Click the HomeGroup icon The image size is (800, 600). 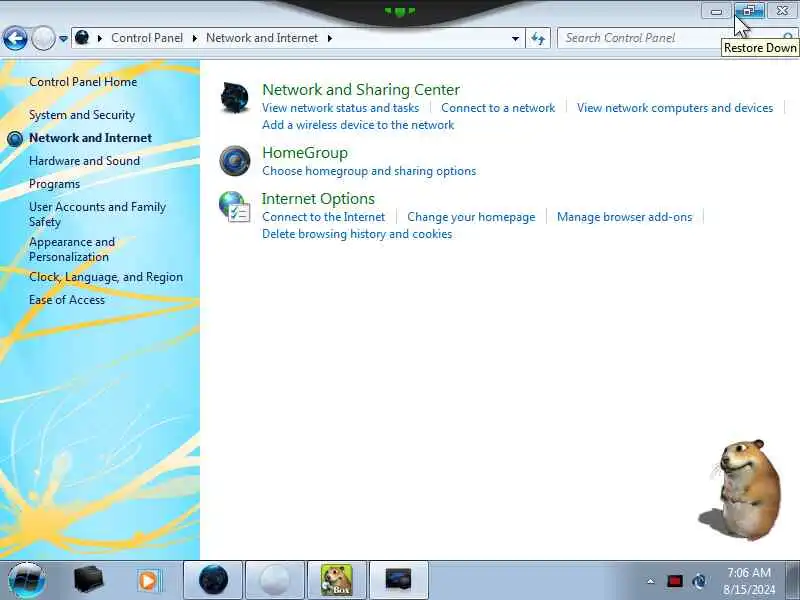coord(235,161)
